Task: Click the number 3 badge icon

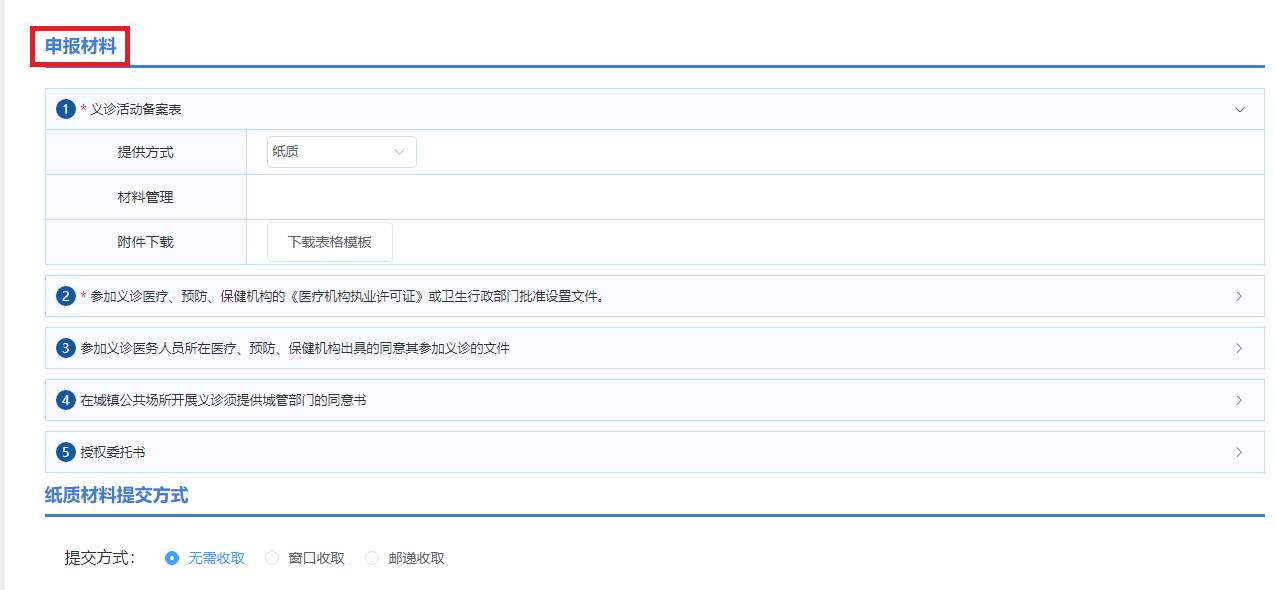Action: click(66, 348)
